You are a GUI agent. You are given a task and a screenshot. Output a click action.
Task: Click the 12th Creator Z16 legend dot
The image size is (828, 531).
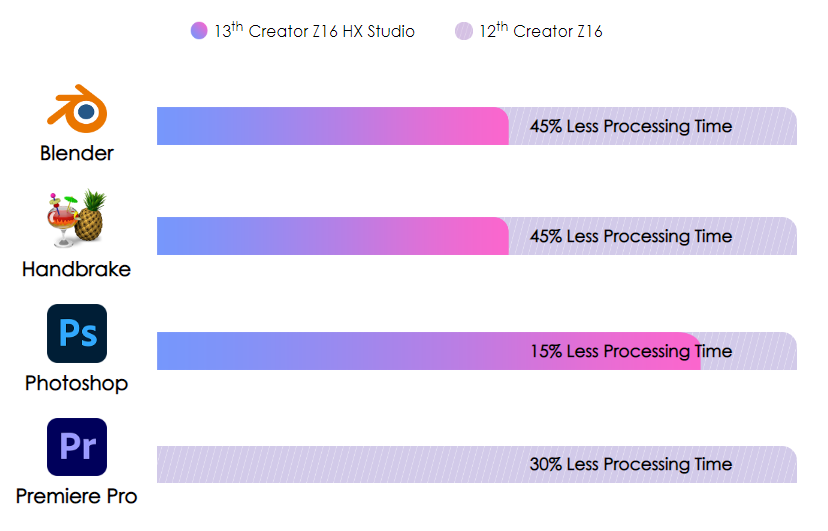coord(464,31)
